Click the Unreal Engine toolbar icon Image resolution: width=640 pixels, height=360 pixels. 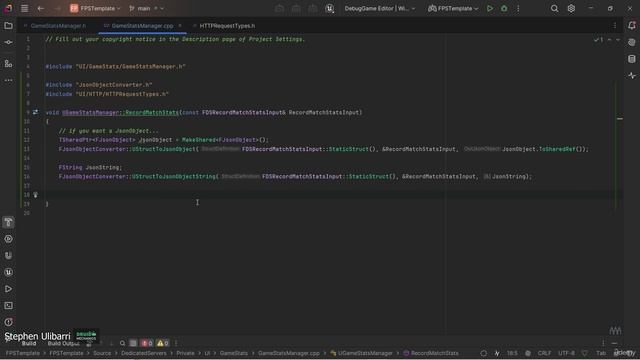pyautogui.click(x=330, y=8)
